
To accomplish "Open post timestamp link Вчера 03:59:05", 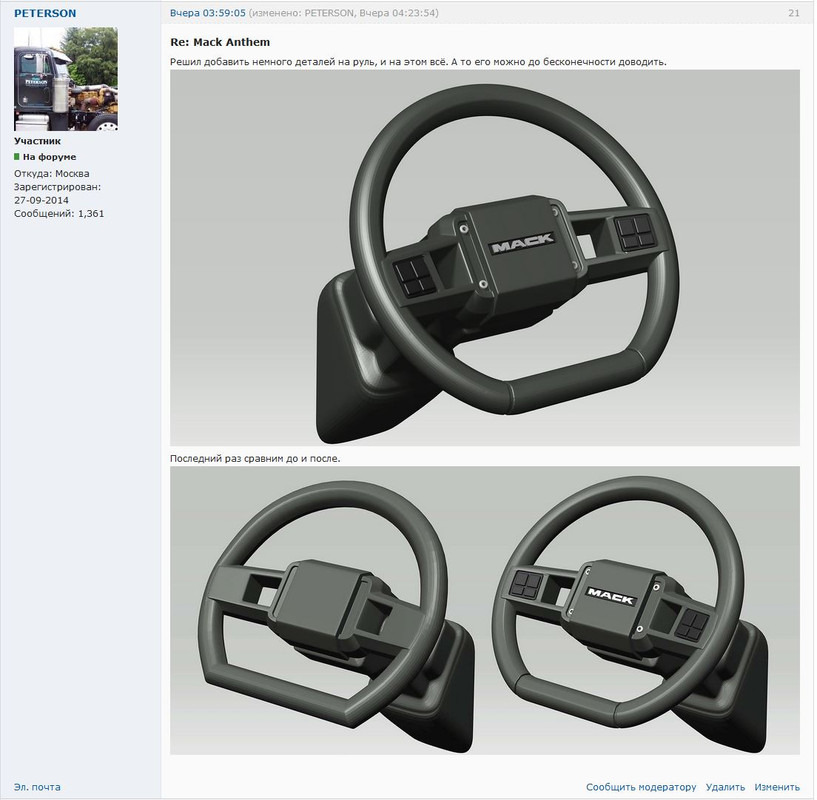I will (x=207, y=13).
